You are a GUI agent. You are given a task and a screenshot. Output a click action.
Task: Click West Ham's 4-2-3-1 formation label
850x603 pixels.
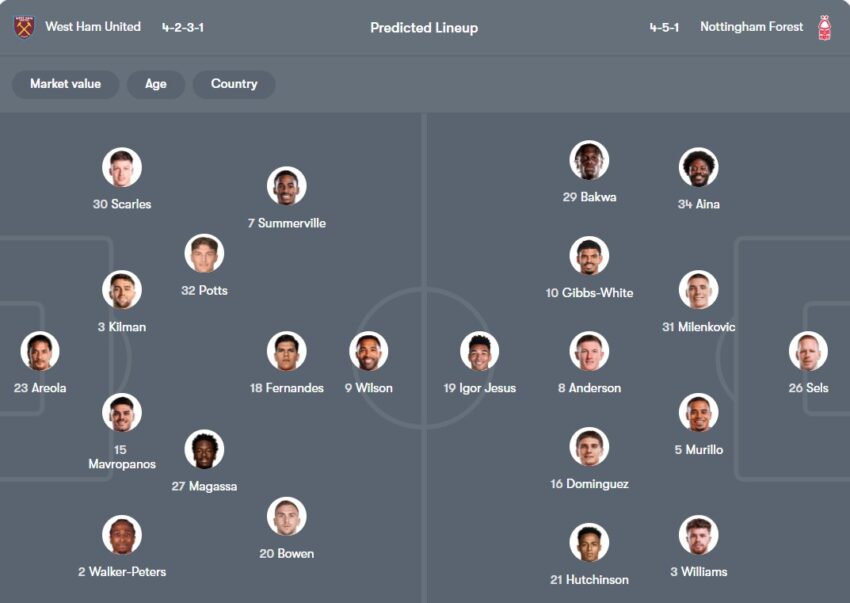pyautogui.click(x=183, y=27)
